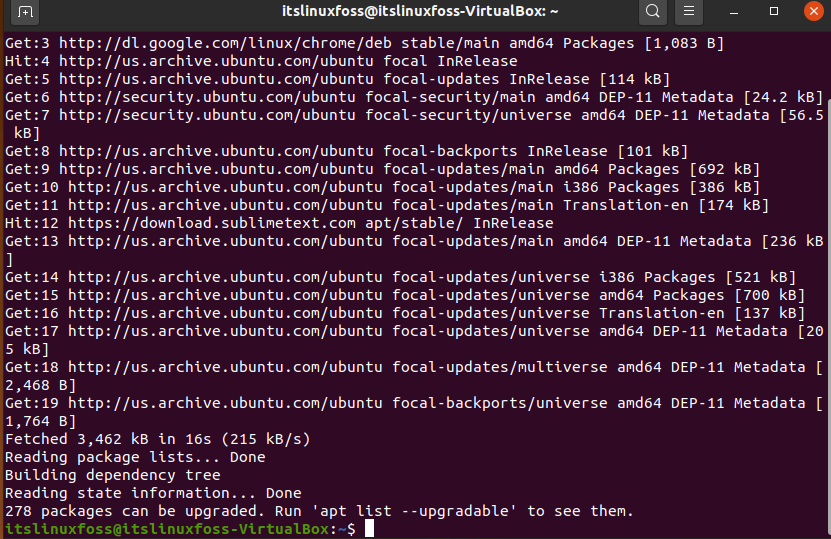Click the Hit:4 focal InRelease line
The width and height of the screenshot is (831, 539).
pyautogui.click(x=261, y=61)
